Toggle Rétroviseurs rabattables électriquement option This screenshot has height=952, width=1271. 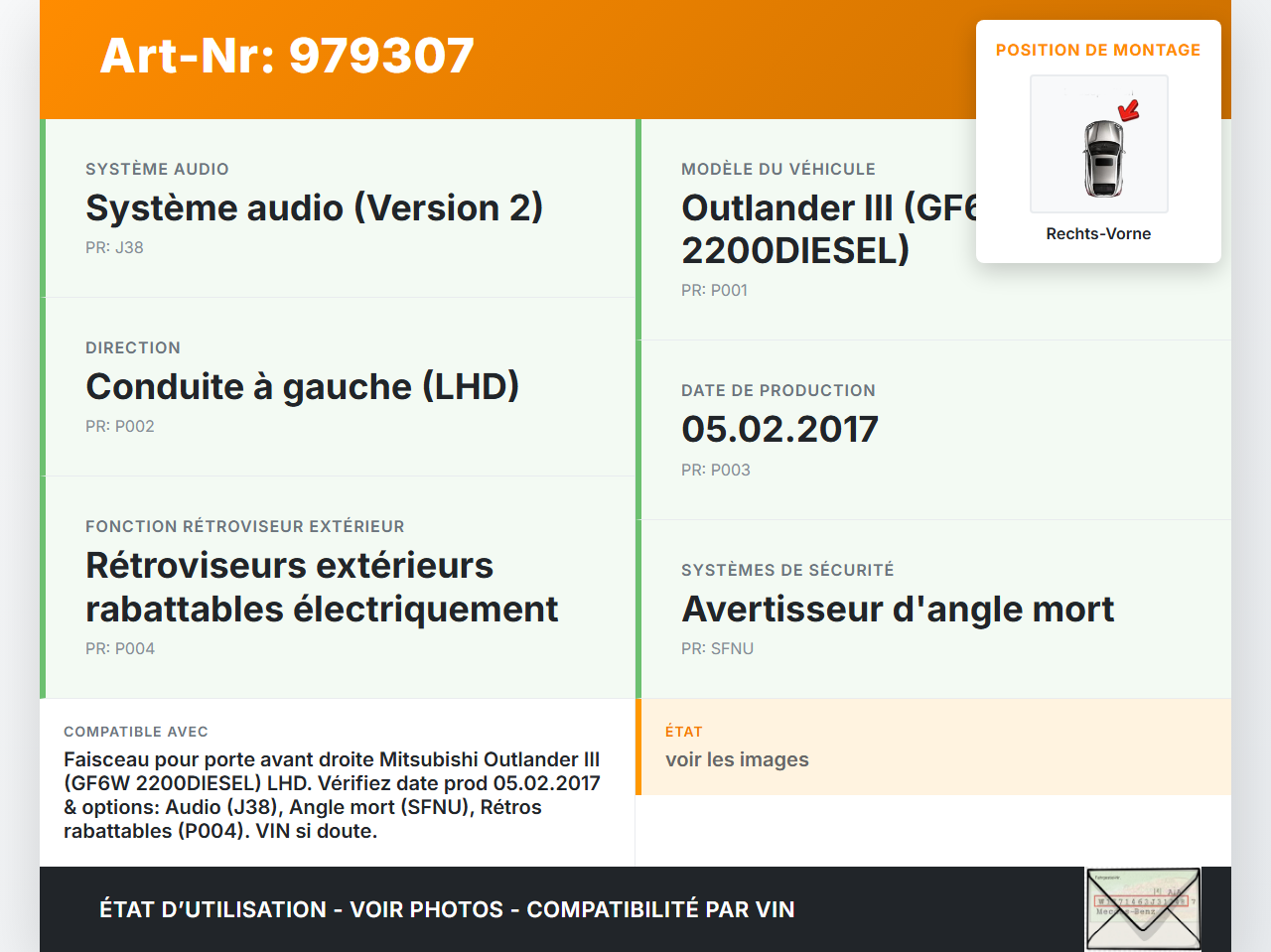tap(322, 587)
